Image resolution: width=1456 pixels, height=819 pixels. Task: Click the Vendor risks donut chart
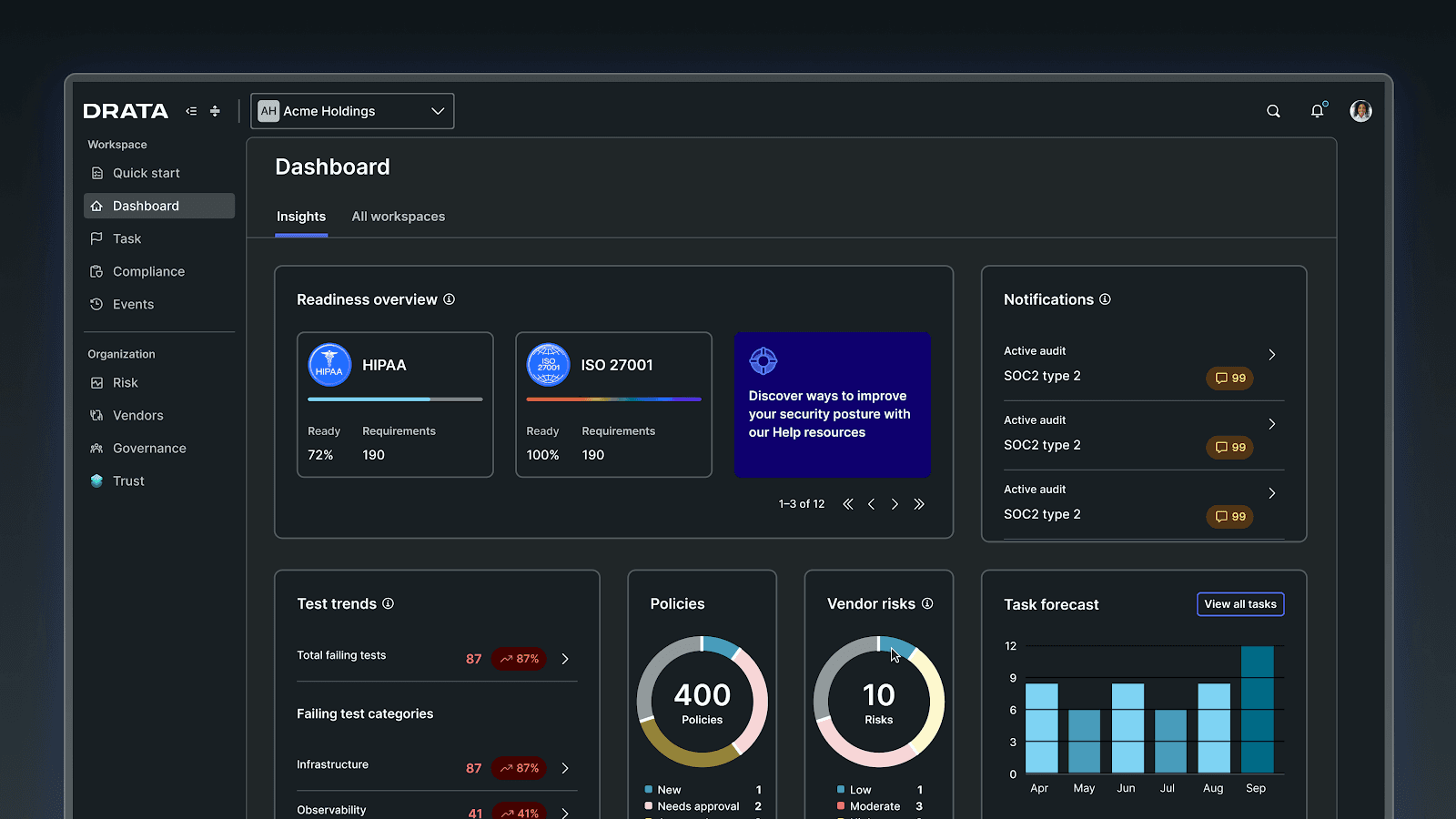879,702
